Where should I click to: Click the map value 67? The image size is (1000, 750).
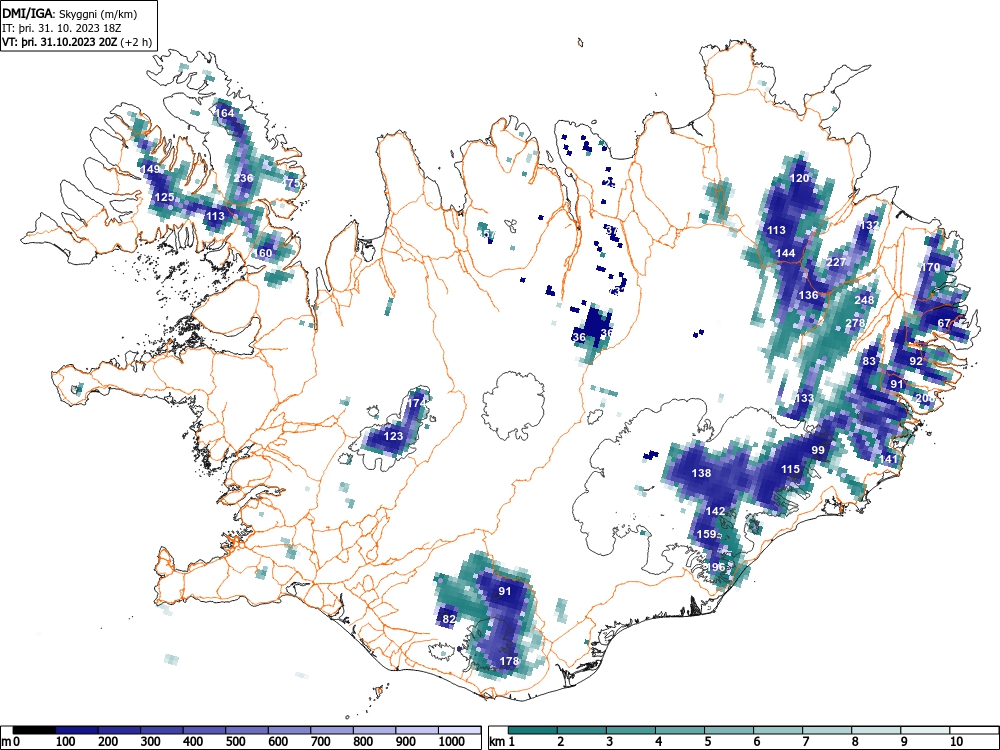point(945,323)
